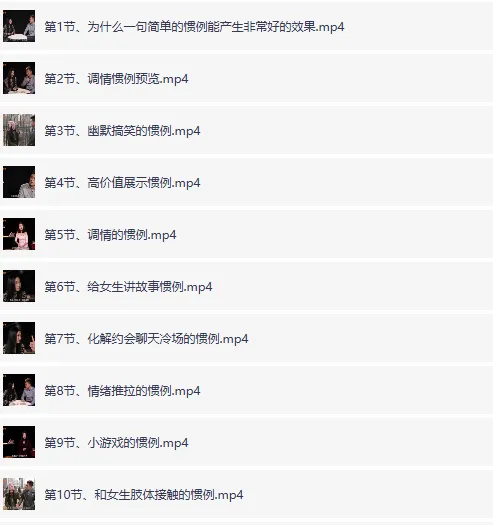This screenshot has width=493, height=525.
Task: Select thumbnail for 第3节 幽默搞笑的惯例
Action: tap(19, 130)
